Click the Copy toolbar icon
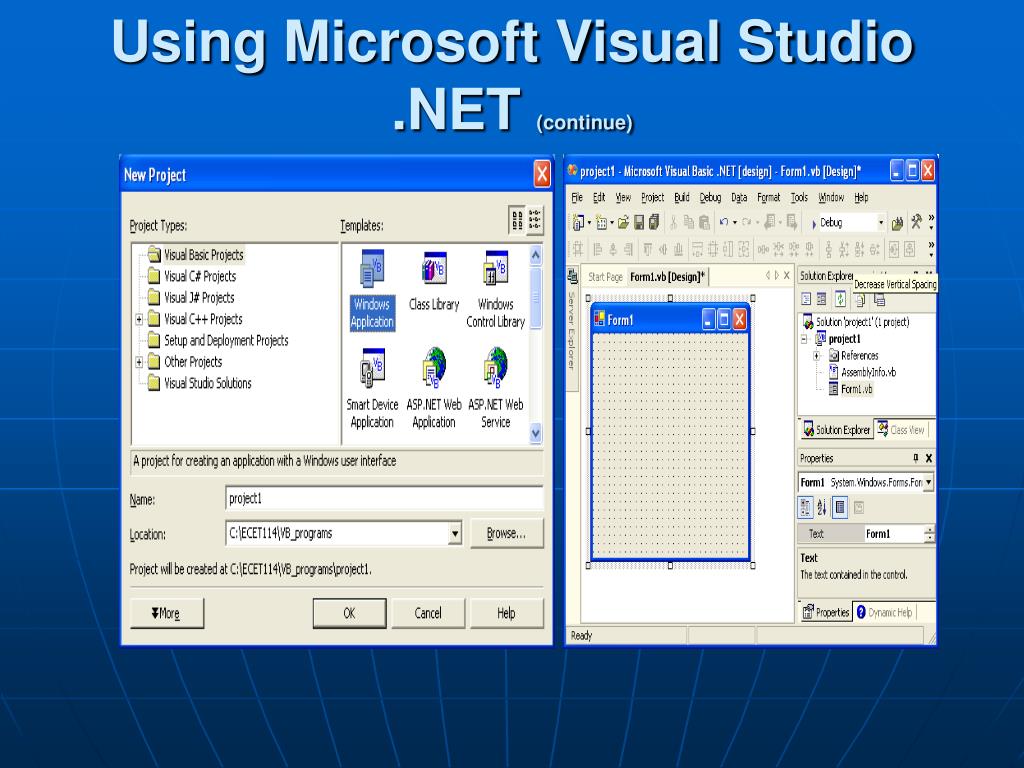Viewport: 1024px width, 768px height. click(x=688, y=223)
